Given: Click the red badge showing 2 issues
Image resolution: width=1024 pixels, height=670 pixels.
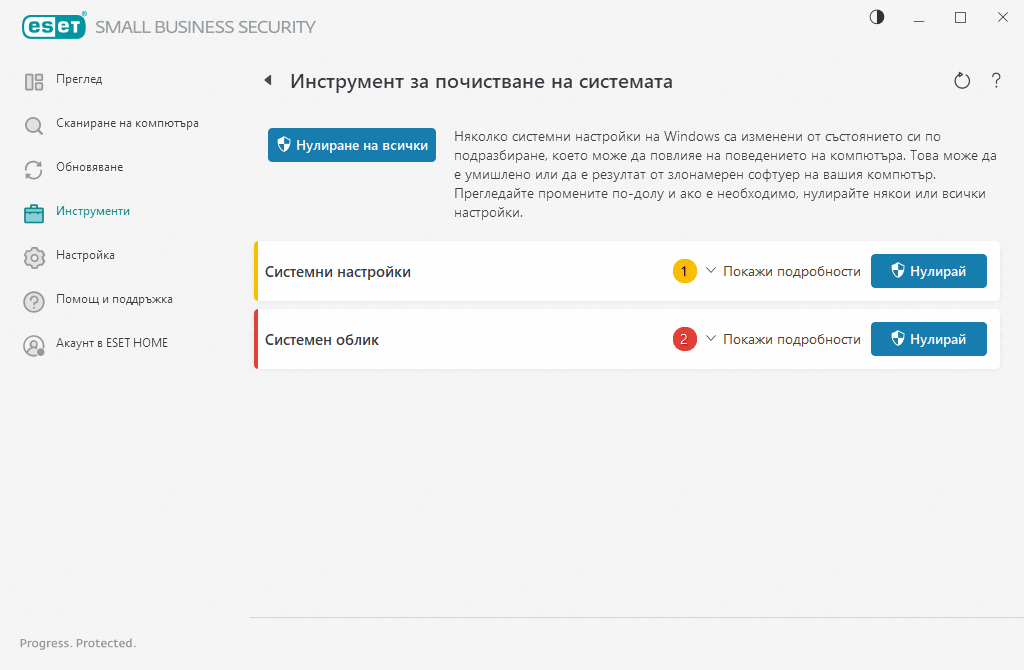Looking at the screenshot, I should 684,339.
